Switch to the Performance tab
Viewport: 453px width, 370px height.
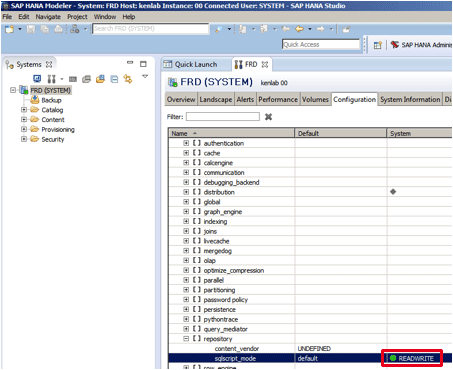278,99
